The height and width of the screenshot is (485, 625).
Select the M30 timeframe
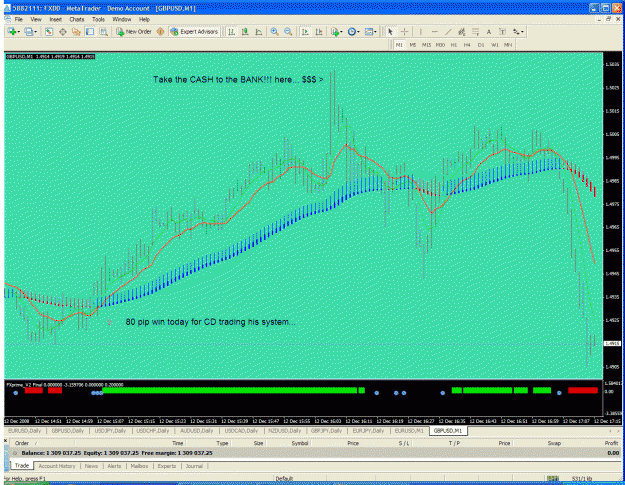[x=440, y=45]
